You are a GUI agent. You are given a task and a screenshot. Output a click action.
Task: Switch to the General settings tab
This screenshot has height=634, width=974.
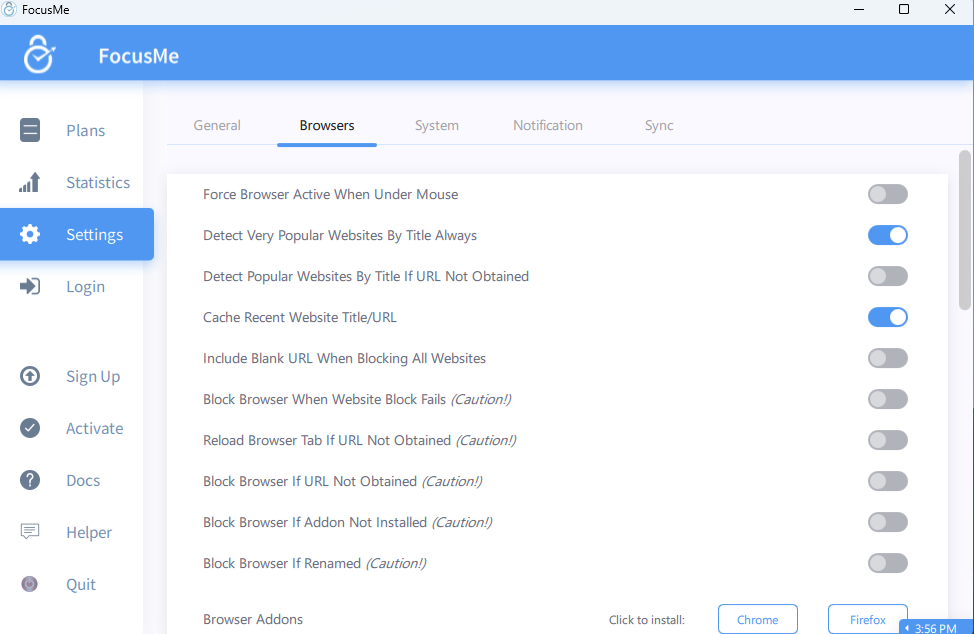217,125
